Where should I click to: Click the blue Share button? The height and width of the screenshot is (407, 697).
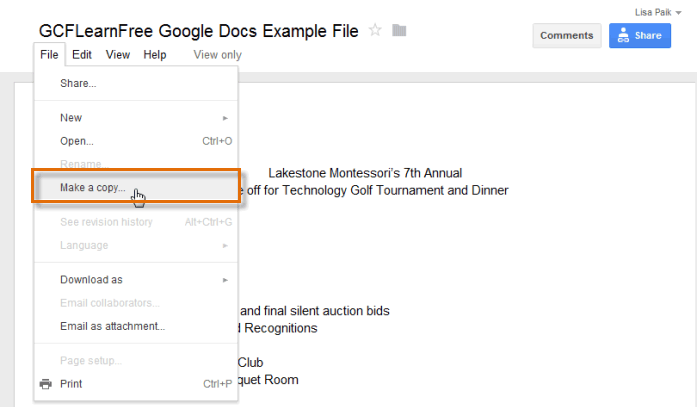(x=640, y=36)
